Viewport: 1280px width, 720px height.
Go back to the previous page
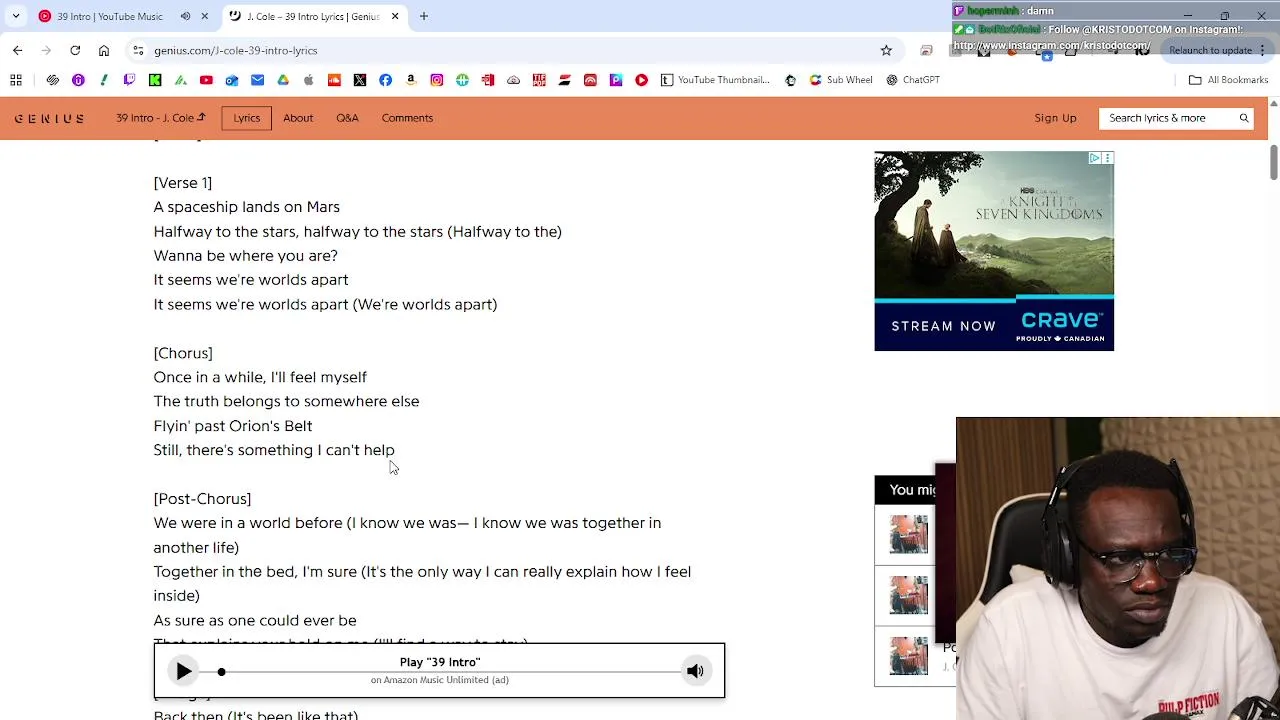17,50
